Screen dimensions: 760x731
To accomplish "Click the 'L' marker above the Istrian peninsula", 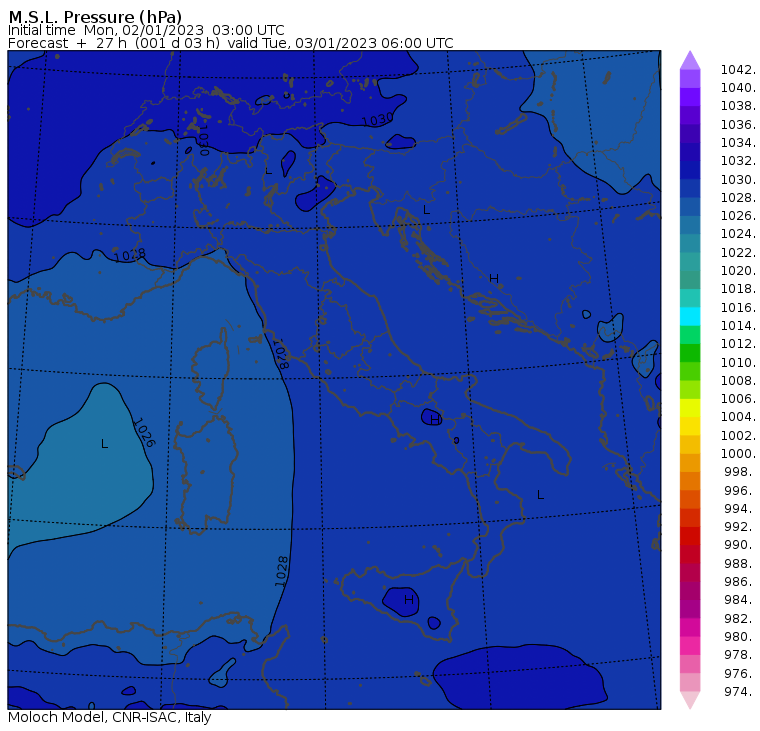I will click(x=427, y=210).
